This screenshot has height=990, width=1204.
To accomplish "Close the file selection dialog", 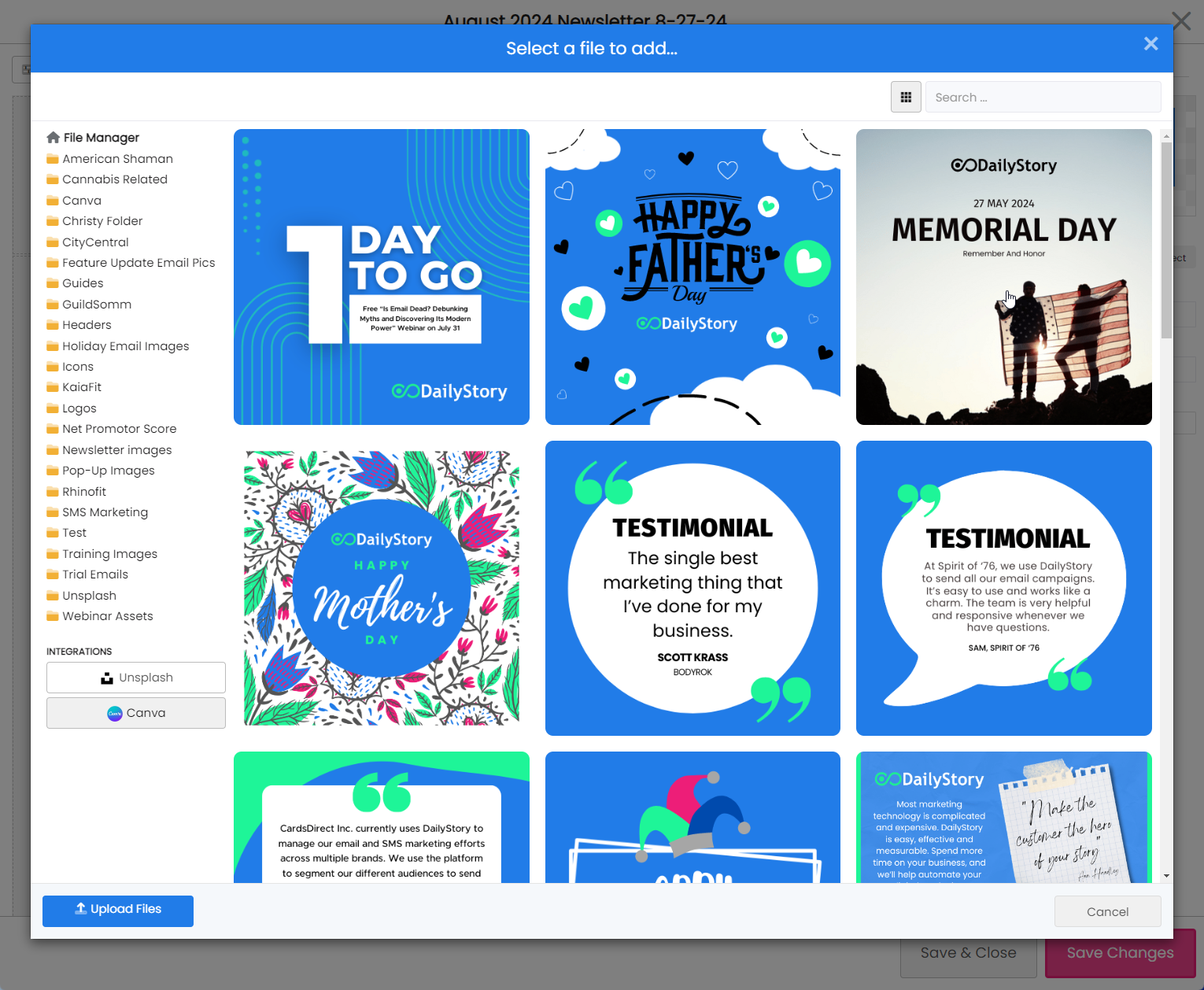I will pyautogui.click(x=1150, y=44).
